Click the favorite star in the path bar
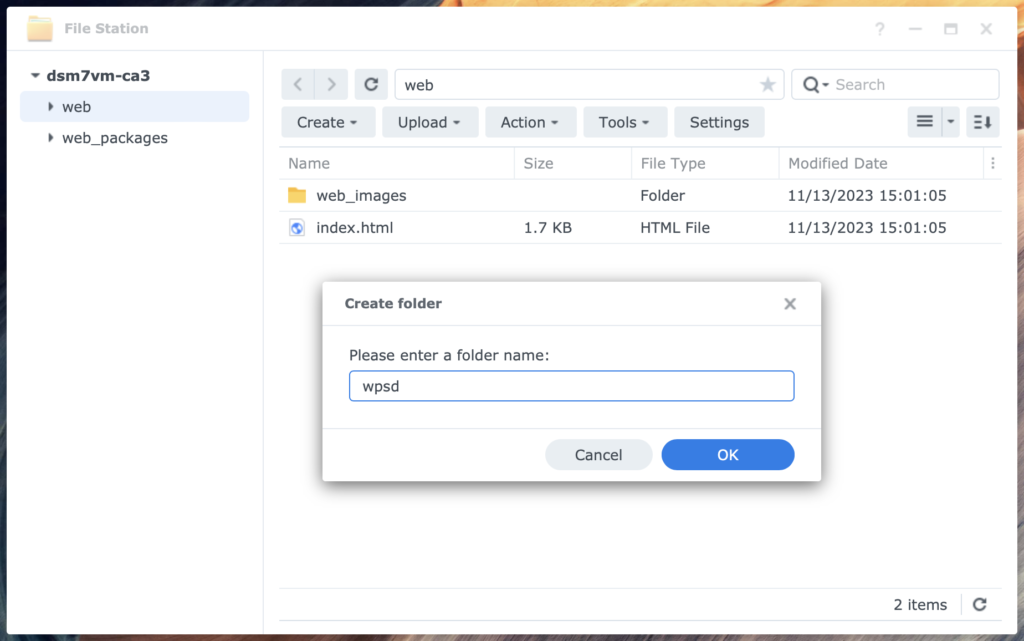The image size is (1024, 641). coord(767,85)
